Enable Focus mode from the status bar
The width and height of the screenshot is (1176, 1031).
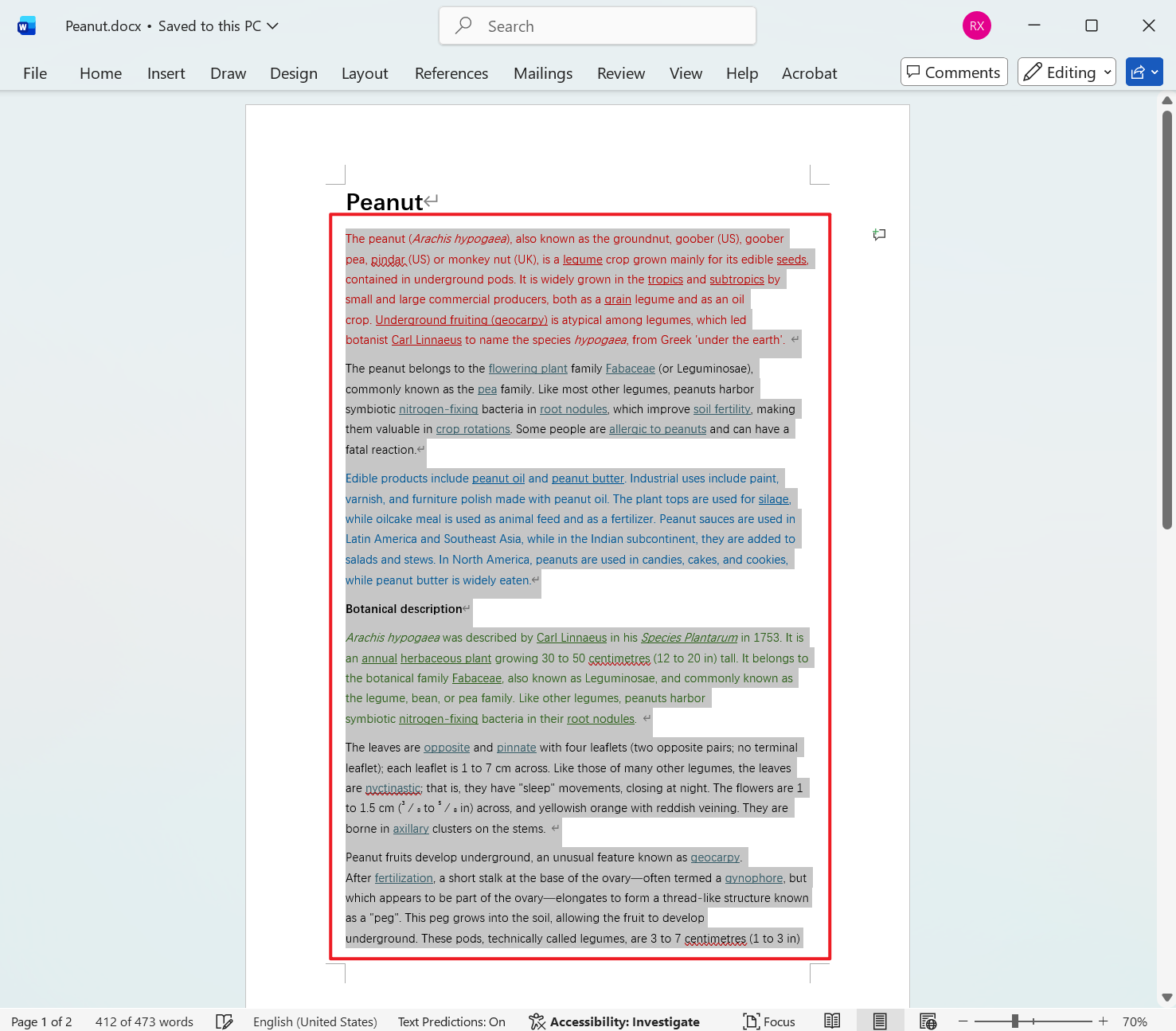click(768, 1021)
